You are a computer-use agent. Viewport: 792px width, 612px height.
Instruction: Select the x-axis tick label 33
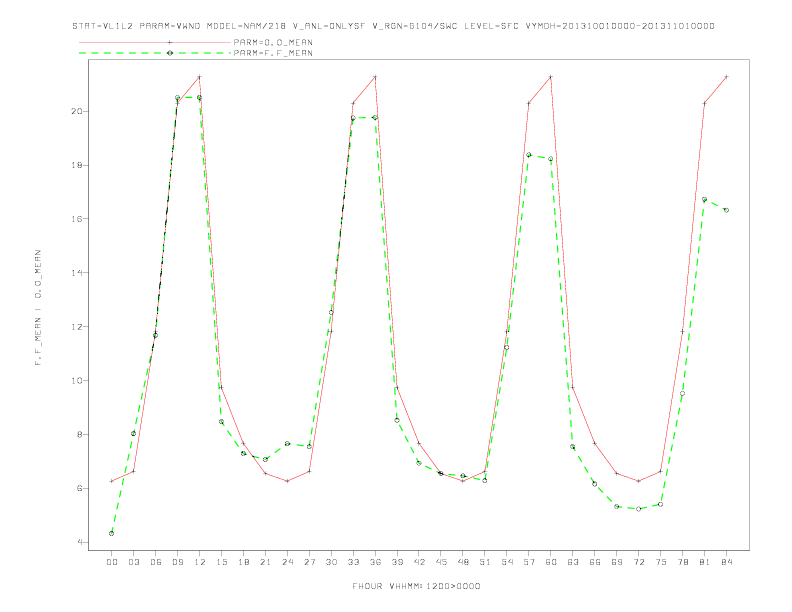(353, 562)
